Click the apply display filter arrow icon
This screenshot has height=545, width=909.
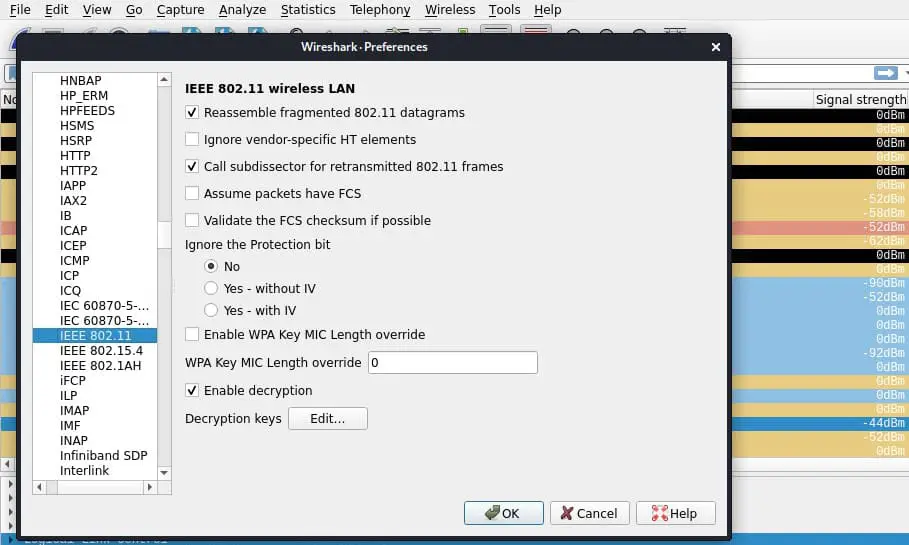tap(885, 73)
